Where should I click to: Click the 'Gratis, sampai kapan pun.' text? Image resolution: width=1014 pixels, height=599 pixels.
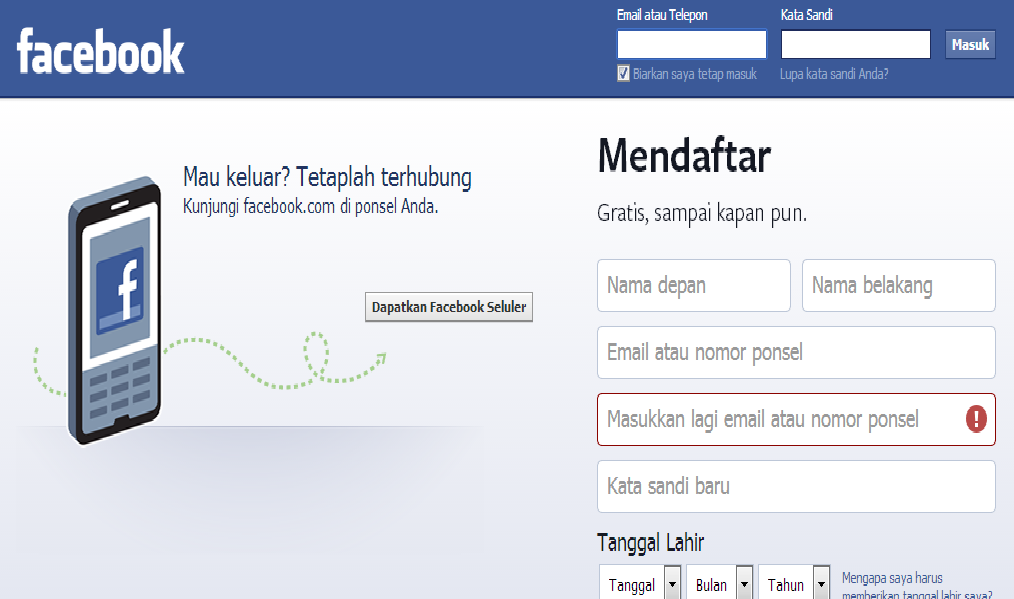702,213
